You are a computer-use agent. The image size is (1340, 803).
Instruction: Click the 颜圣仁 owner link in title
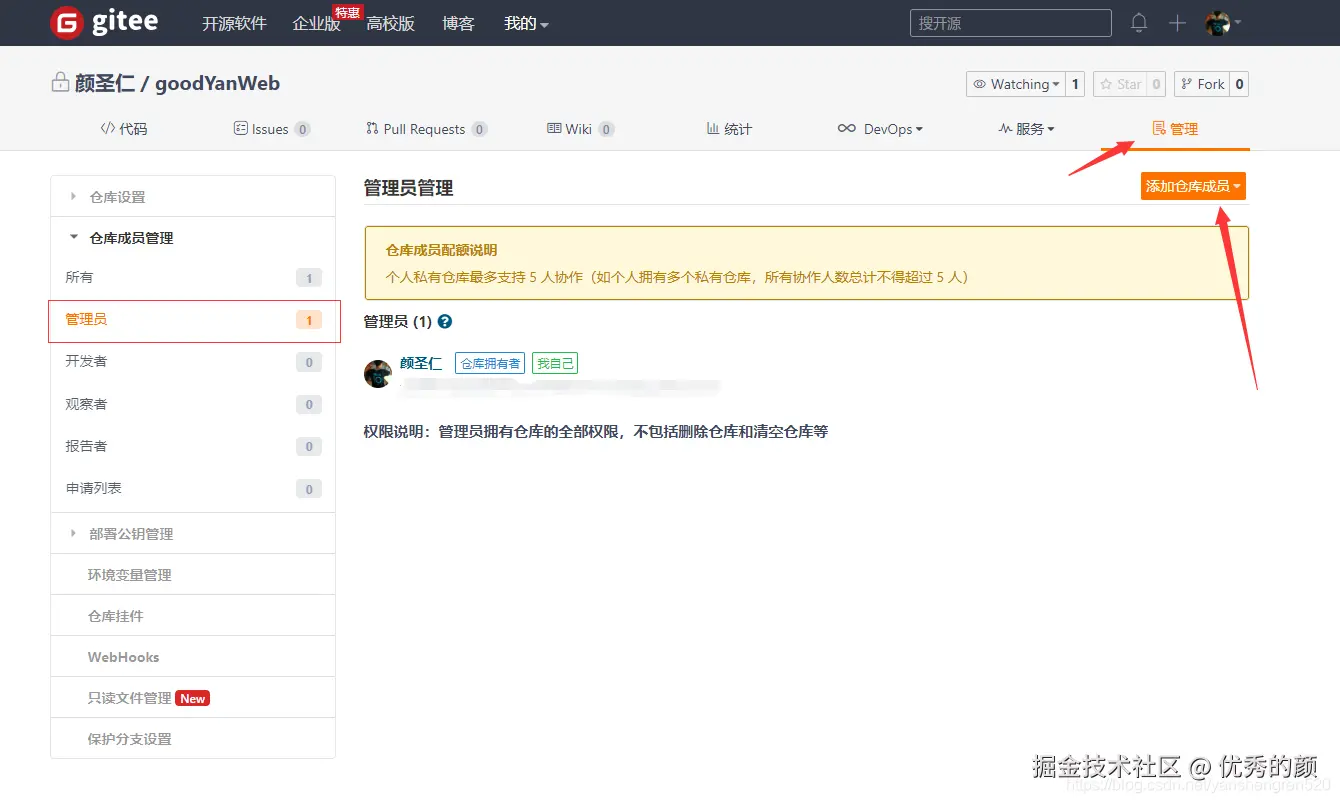105,84
